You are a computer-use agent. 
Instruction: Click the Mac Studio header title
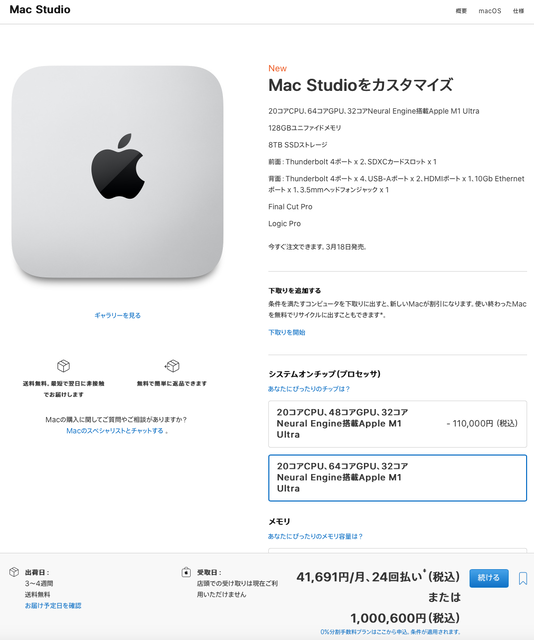pyautogui.click(x=40, y=9)
